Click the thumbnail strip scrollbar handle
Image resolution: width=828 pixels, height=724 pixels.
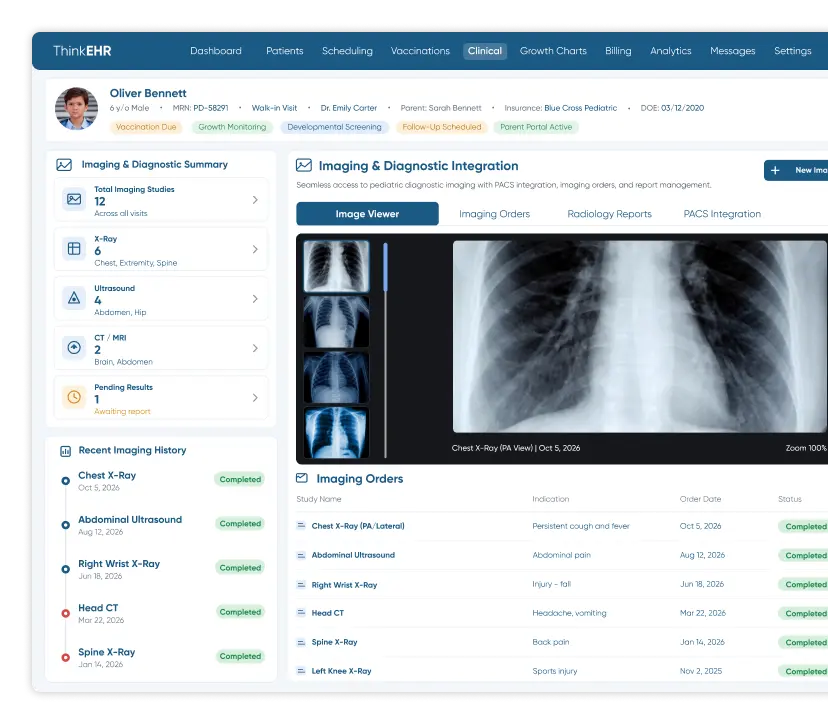coord(385,267)
